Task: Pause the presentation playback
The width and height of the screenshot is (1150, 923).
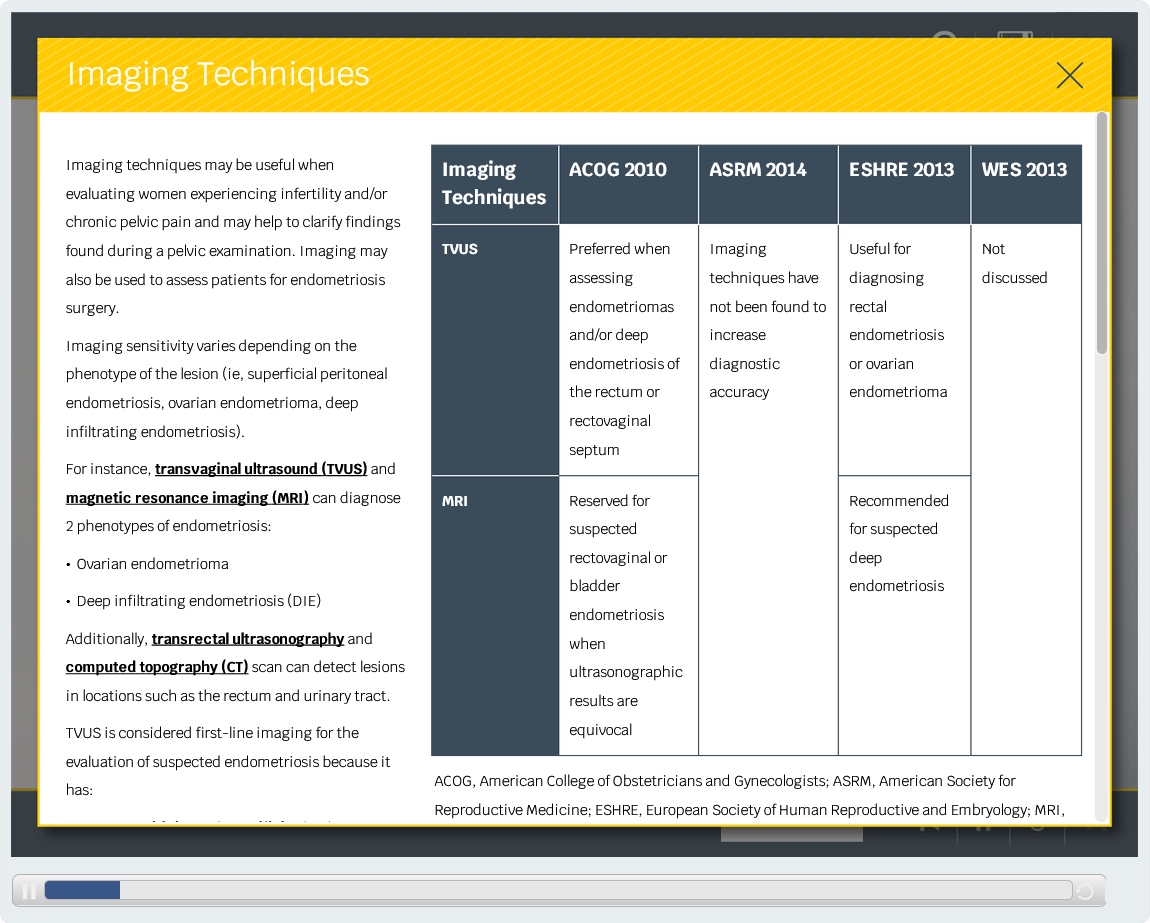Action: 29,891
